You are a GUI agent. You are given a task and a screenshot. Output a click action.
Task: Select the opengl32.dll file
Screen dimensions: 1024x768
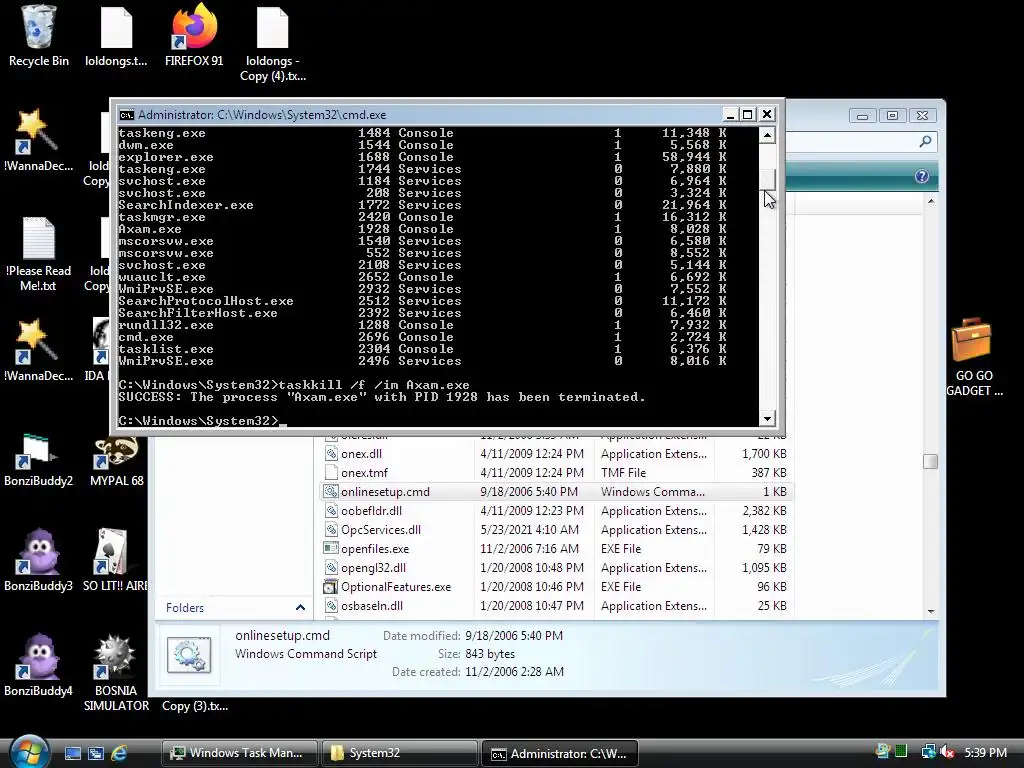click(x=555, y=568)
